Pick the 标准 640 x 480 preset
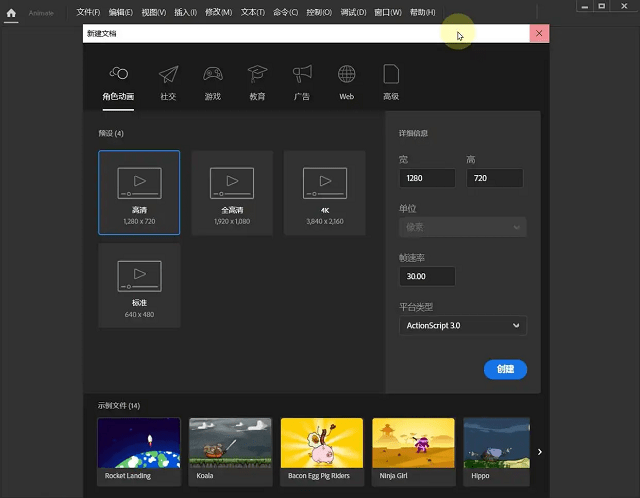640x498 pixels. pyautogui.click(x=139, y=285)
